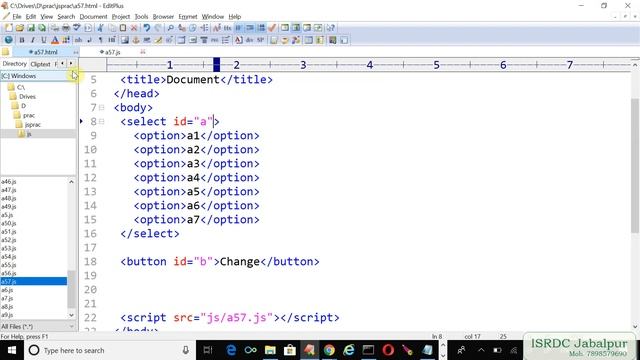This screenshot has height=360, width=640.
Task: Open the Browser menu
Action: [x=163, y=17]
